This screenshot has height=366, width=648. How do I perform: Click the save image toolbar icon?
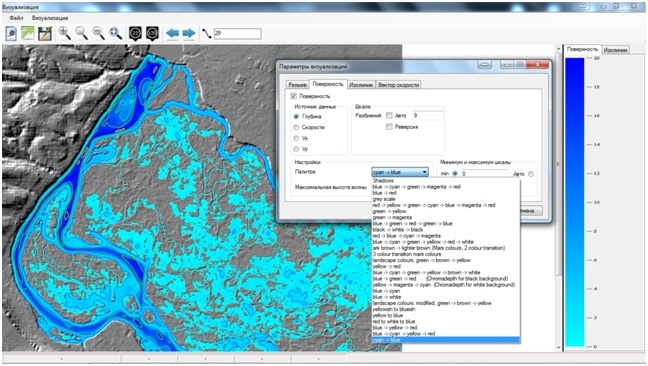point(45,33)
